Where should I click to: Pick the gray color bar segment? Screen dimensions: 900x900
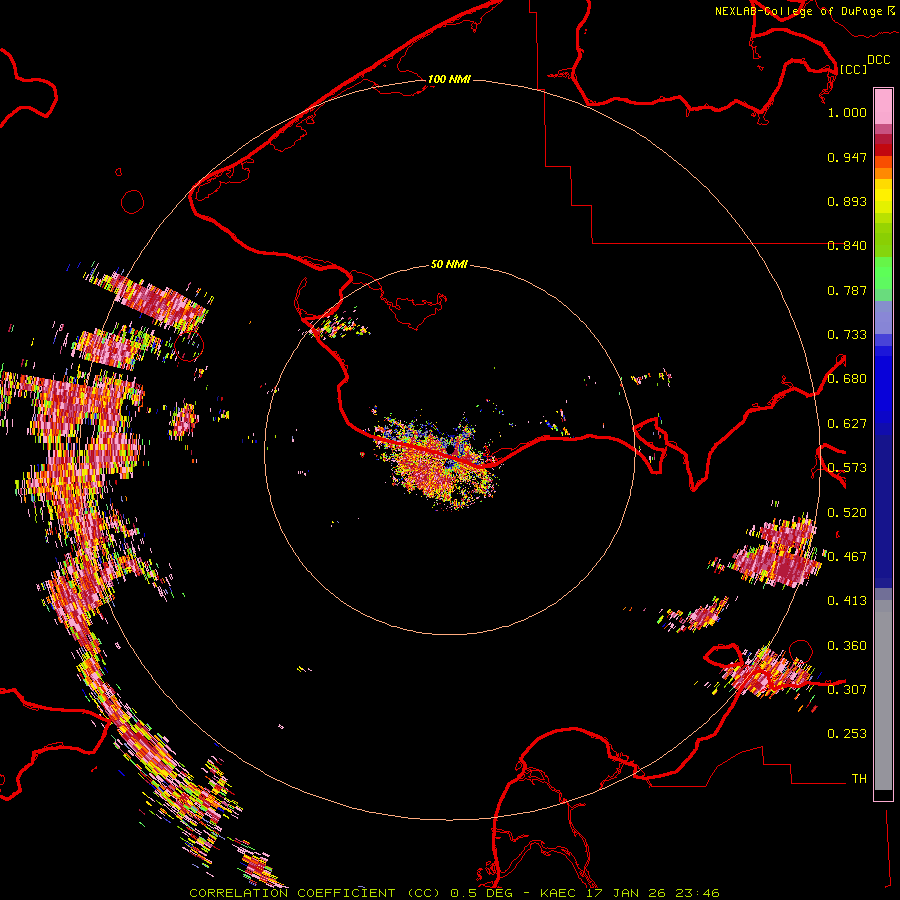tap(883, 695)
